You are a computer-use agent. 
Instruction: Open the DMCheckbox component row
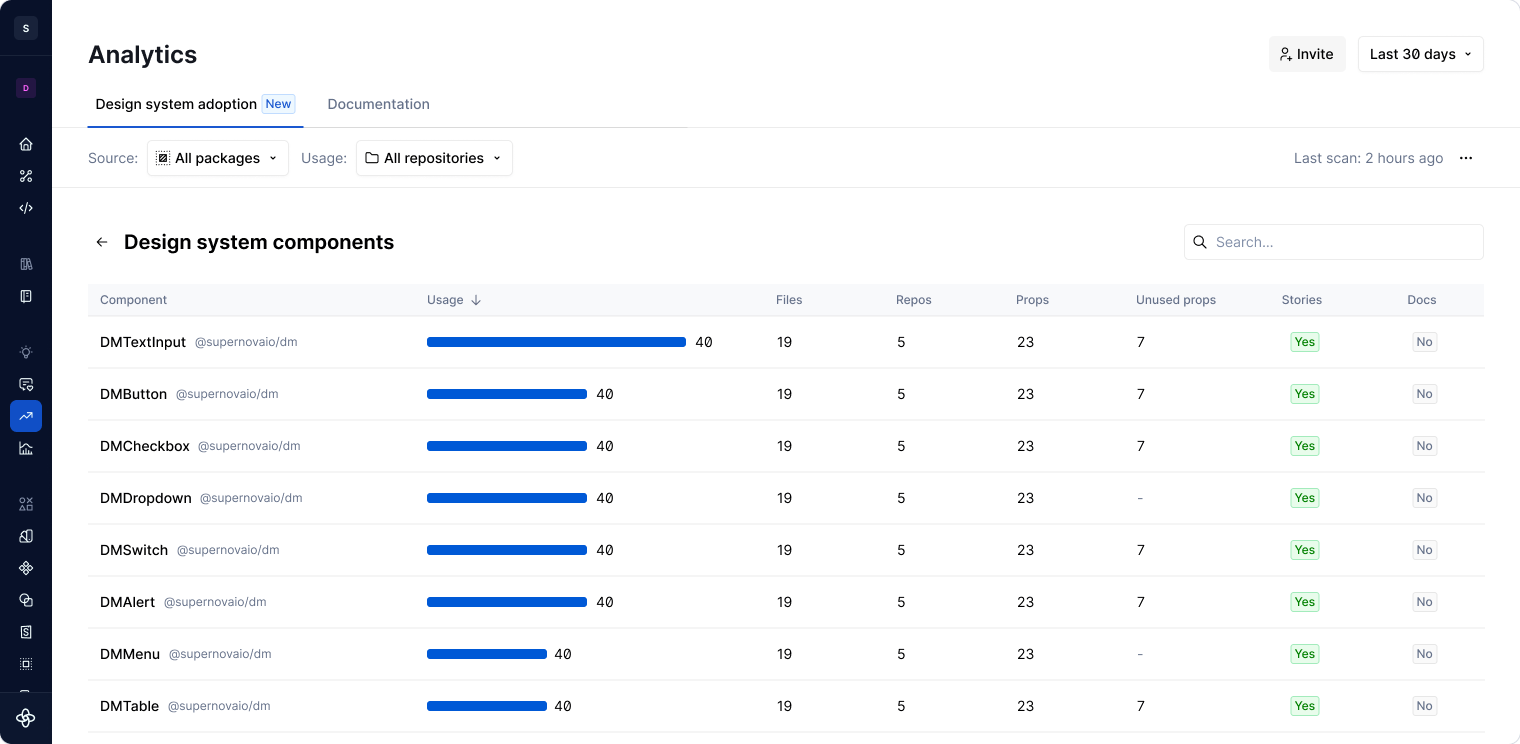[x=786, y=446]
